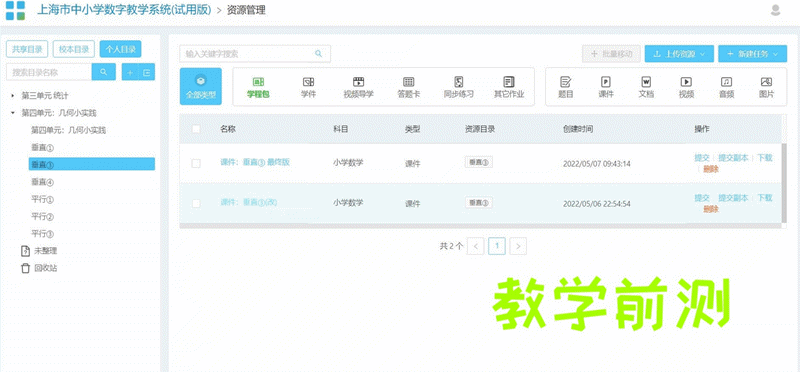
Task: Click resource directory tag in 2022/05/07 row
Action: [x=479, y=162]
